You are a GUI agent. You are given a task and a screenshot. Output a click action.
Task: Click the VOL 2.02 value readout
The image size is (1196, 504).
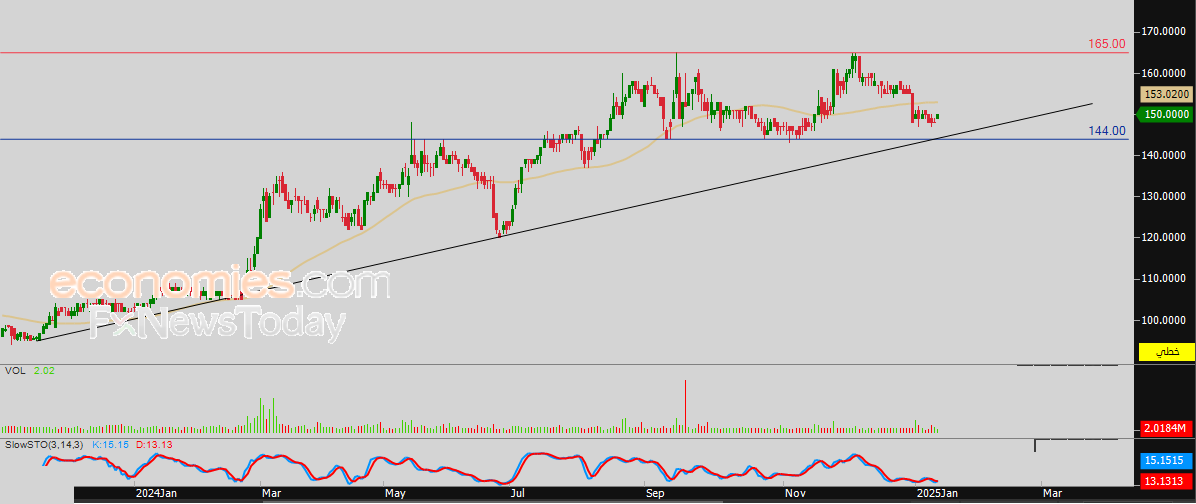43,370
